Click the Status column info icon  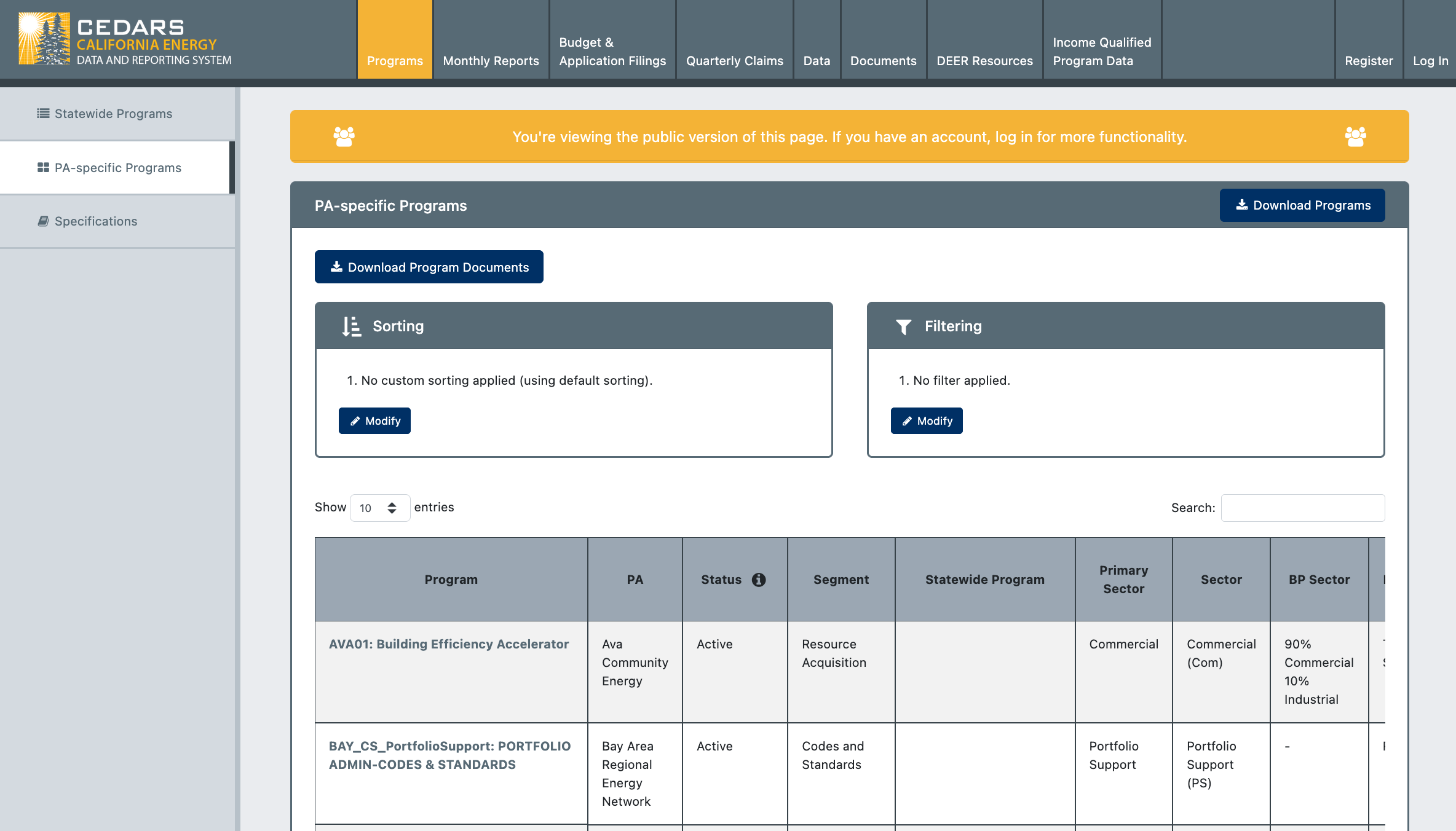759,580
